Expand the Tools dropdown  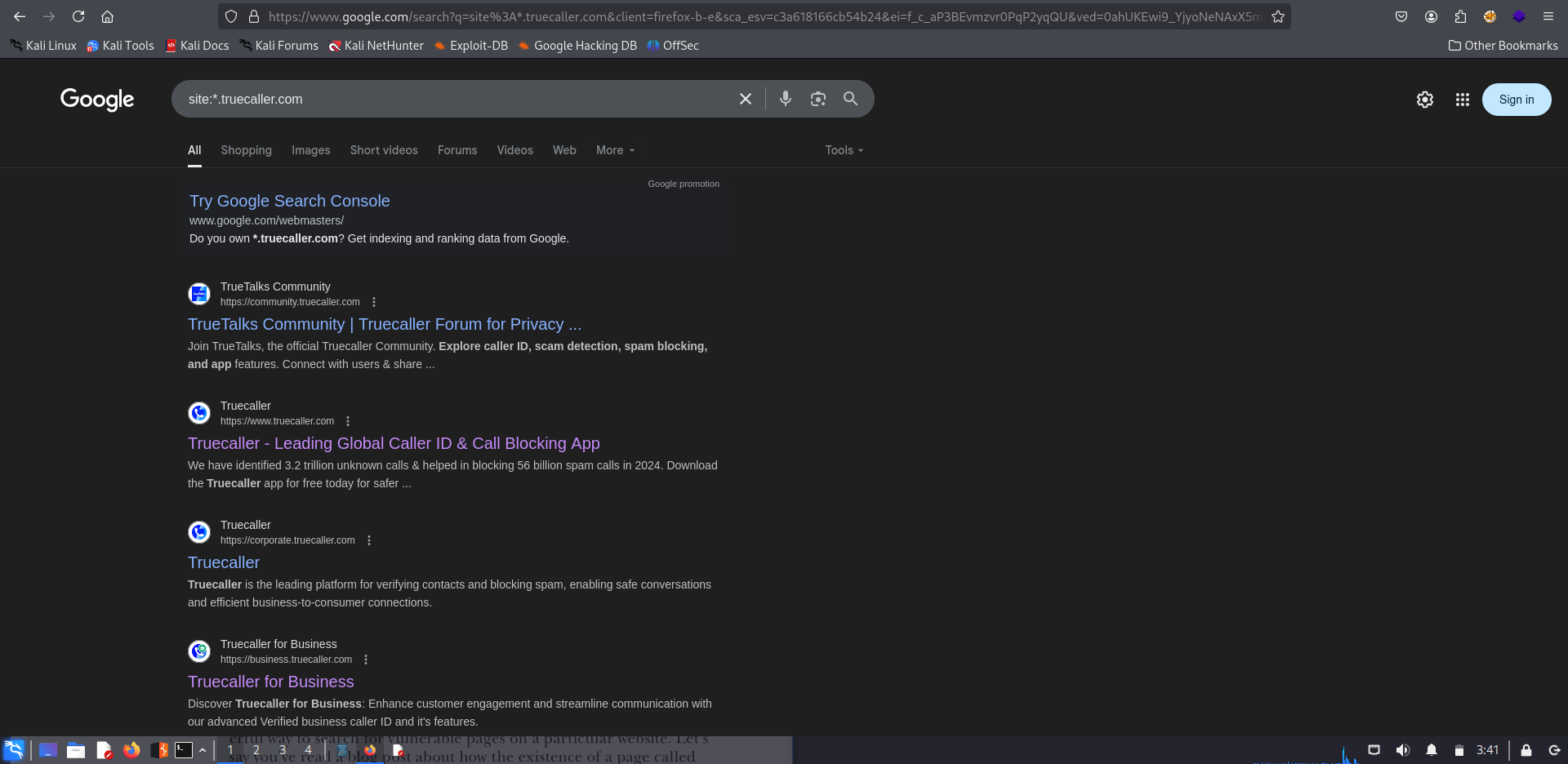[x=844, y=150]
